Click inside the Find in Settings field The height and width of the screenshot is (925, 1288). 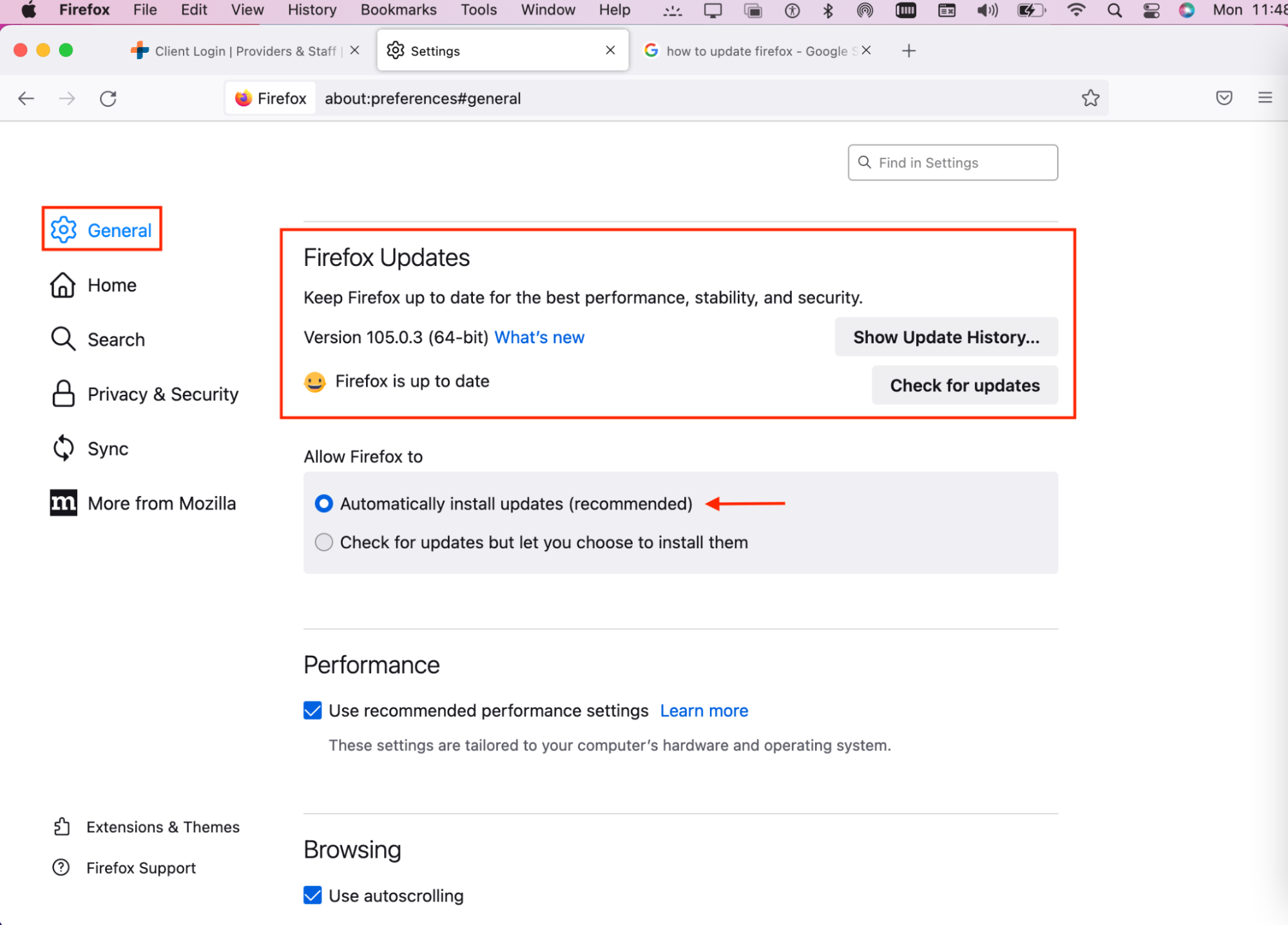click(x=952, y=162)
